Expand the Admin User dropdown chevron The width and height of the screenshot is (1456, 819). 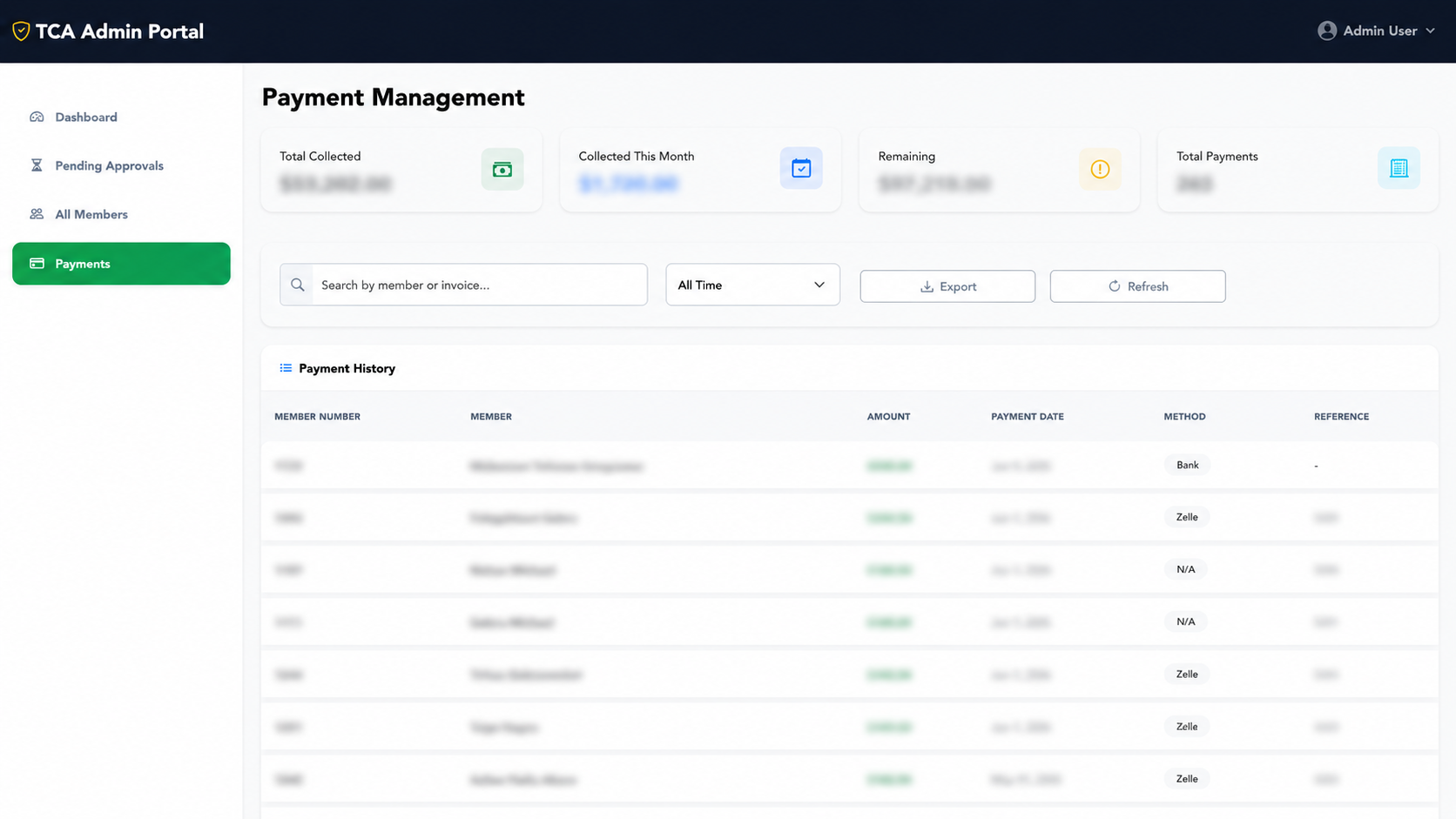point(1430,30)
